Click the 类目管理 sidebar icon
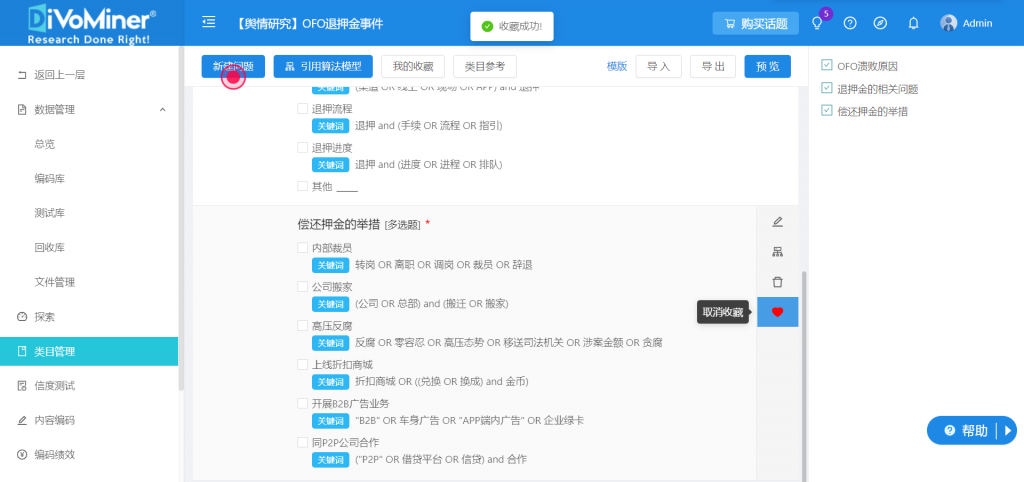Image resolution: width=1024 pixels, height=482 pixels. click(x=22, y=351)
